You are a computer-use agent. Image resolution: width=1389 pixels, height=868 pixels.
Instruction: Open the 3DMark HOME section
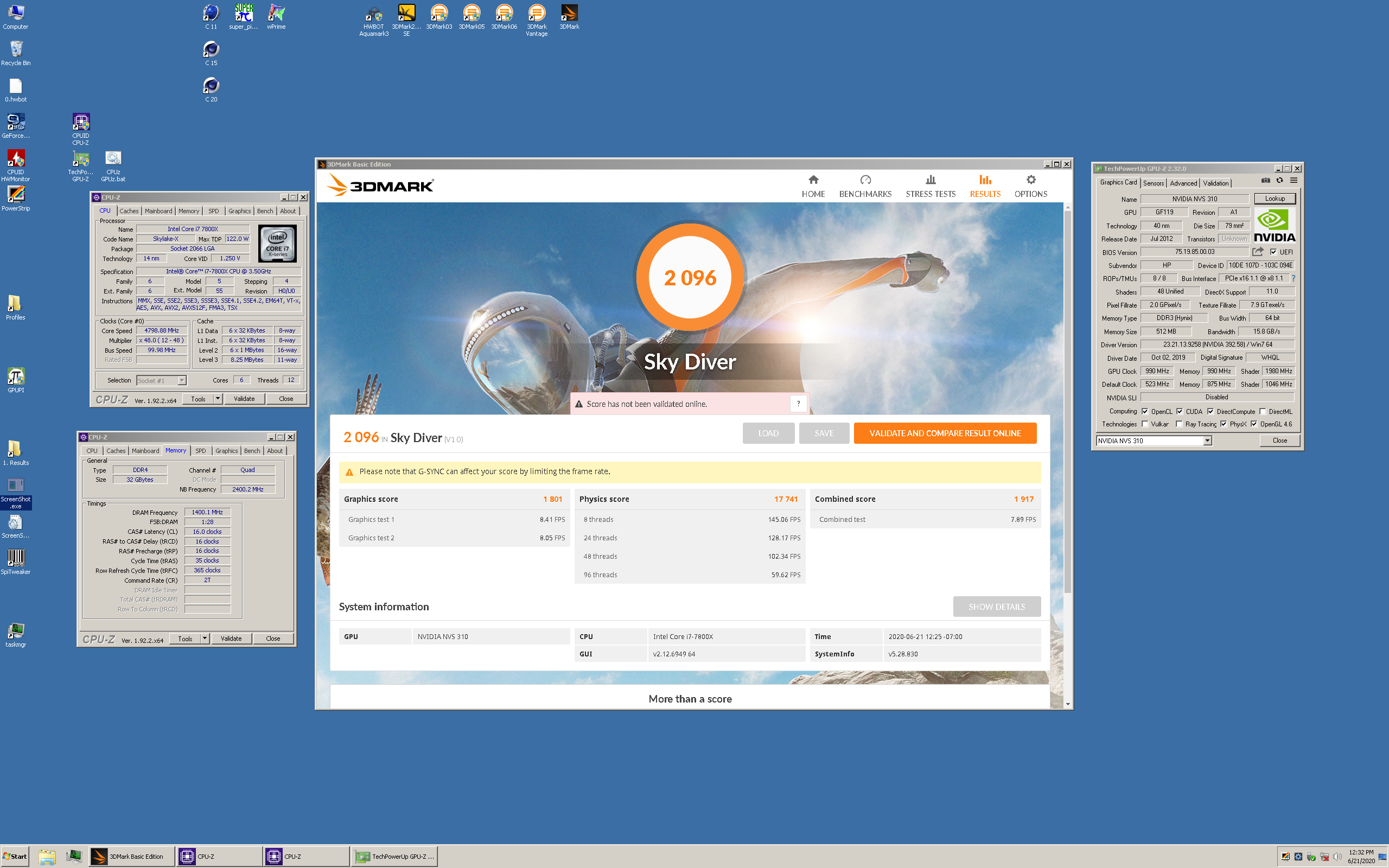(813, 187)
